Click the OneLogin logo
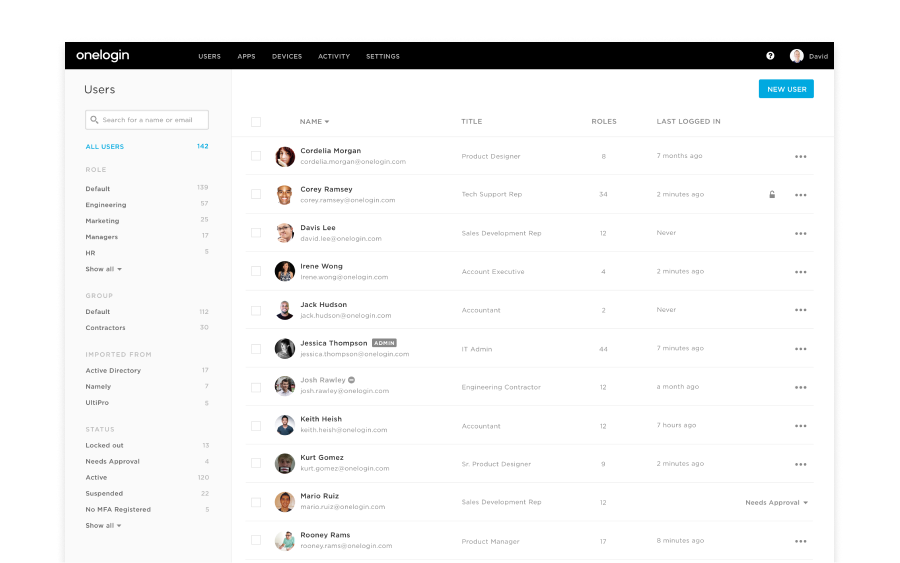 (x=103, y=56)
